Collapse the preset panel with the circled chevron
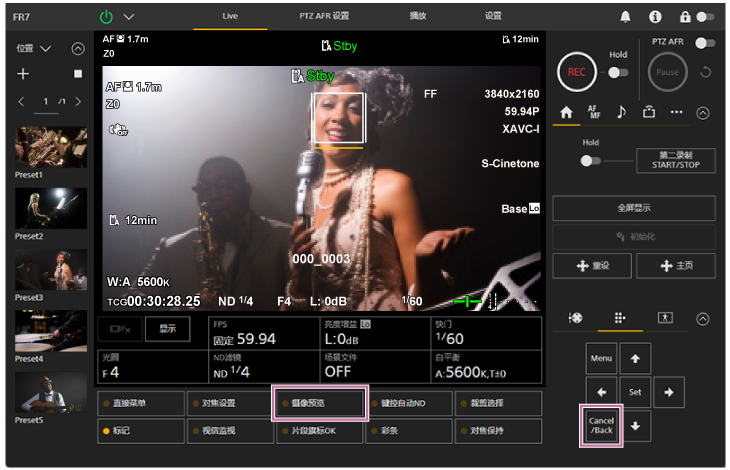The width and height of the screenshot is (730, 470). (78, 48)
